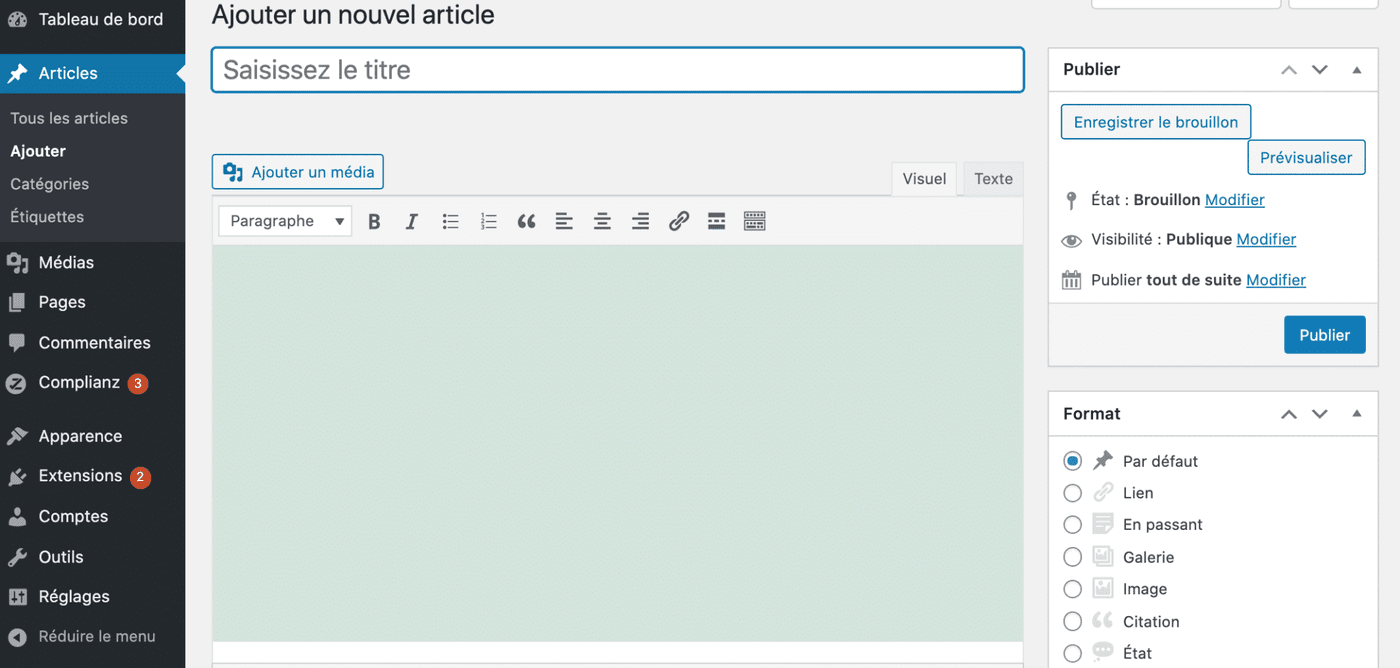Center align the text
This screenshot has width=1400, height=668.
click(602, 222)
